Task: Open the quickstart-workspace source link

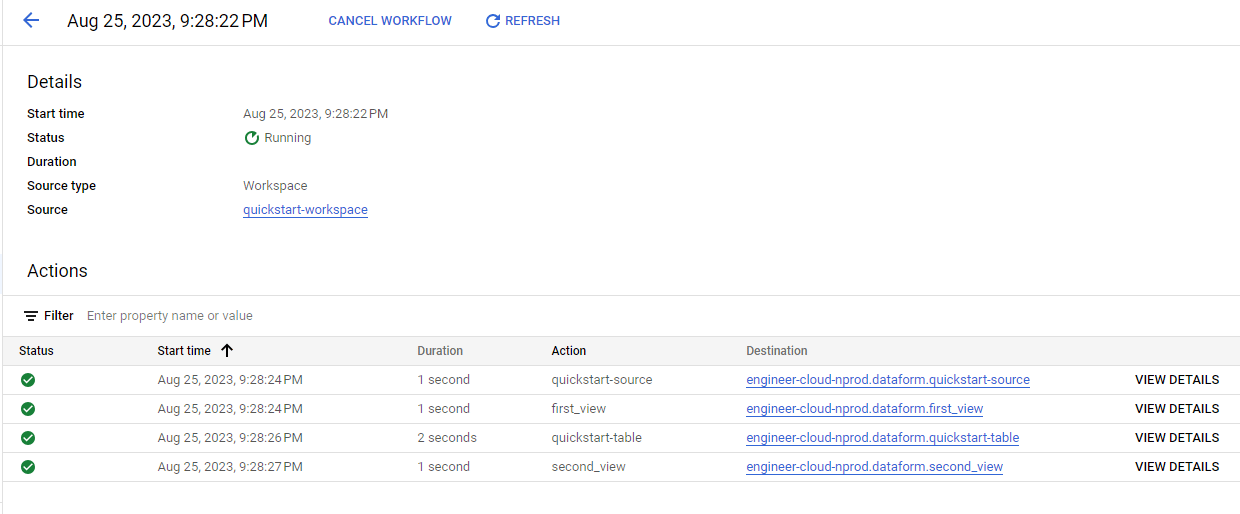Action: 305,210
